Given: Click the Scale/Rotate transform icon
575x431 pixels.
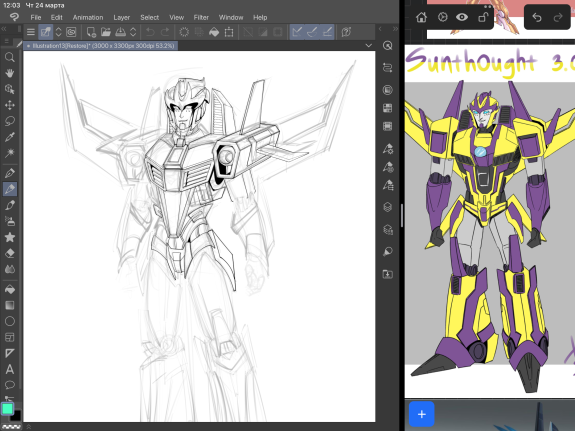Looking at the screenshot, I should (x=229, y=32).
